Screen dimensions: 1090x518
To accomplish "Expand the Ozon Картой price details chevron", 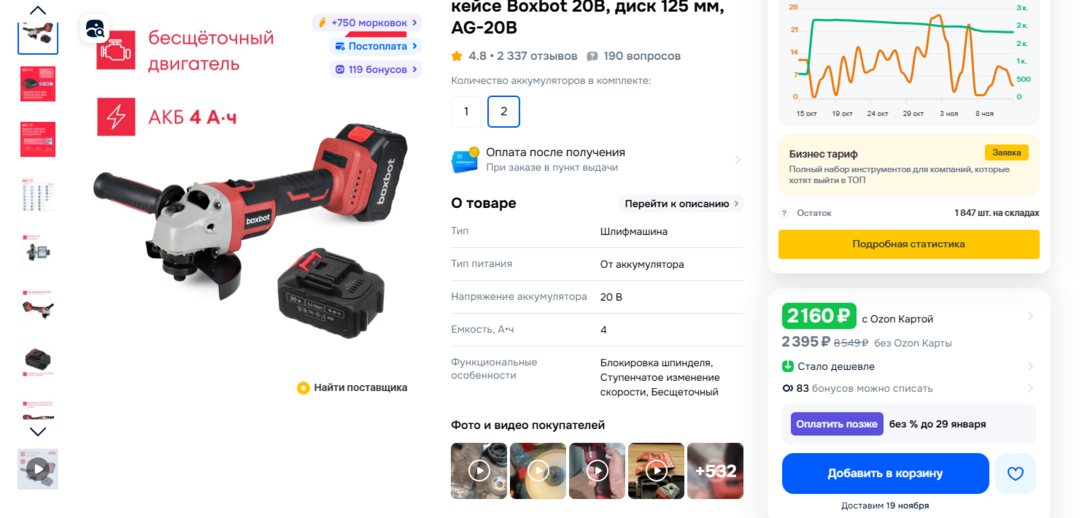I will point(1030,316).
